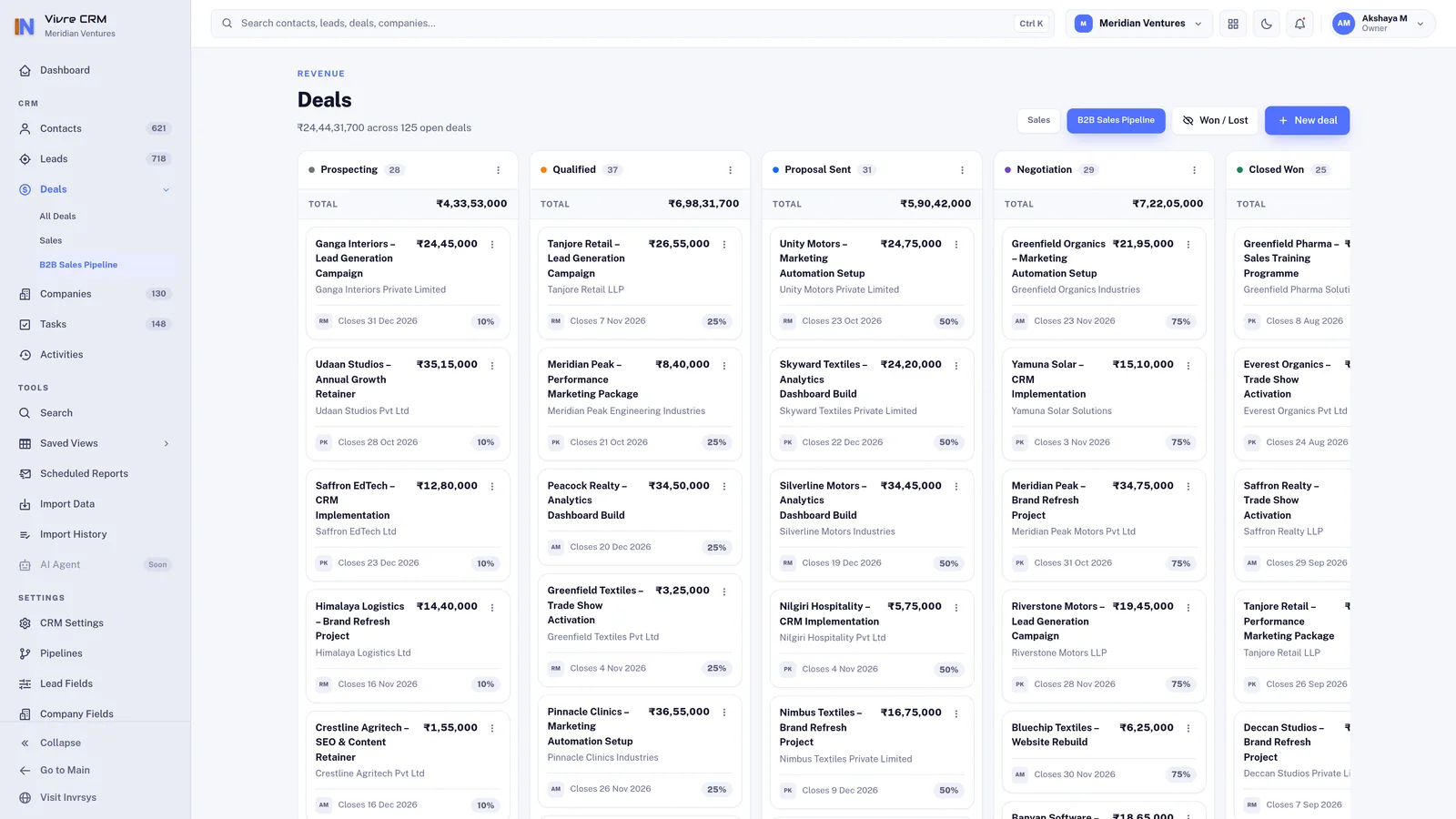Open the apps grid icon
Viewport: 1456px width, 819px height.
1233,24
